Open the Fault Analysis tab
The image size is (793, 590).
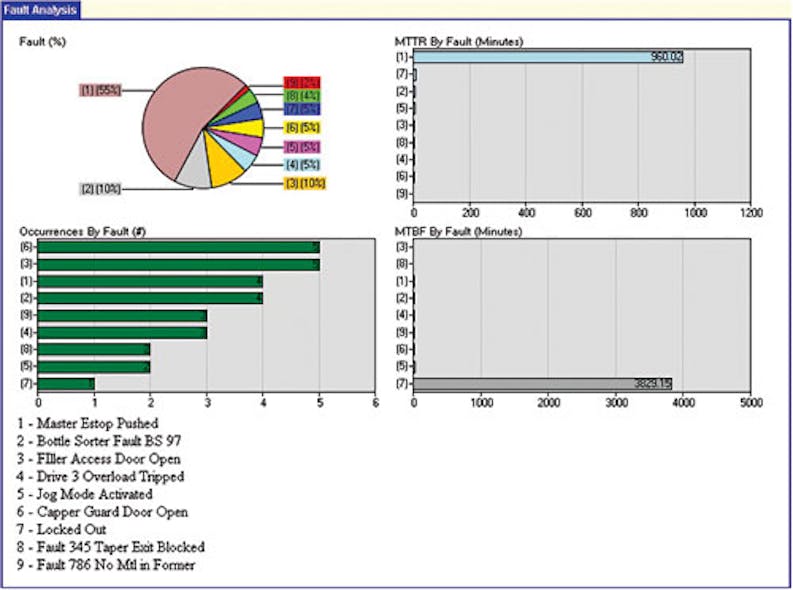[x=40, y=9]
